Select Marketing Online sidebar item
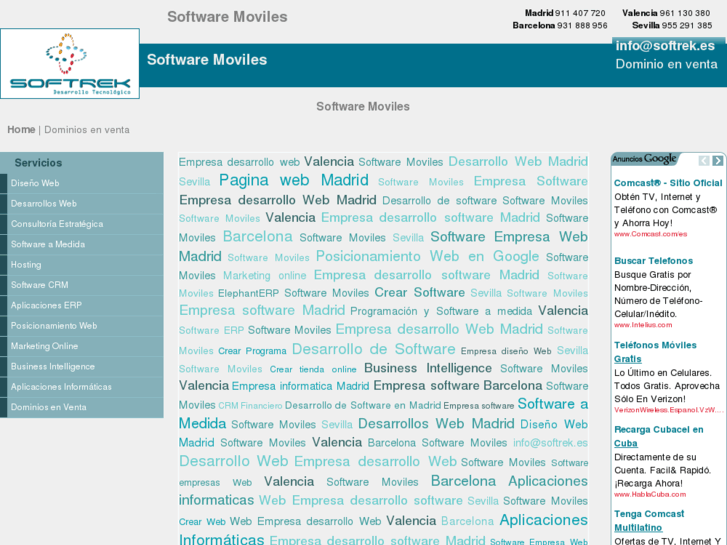 click(x=85, y=346)
